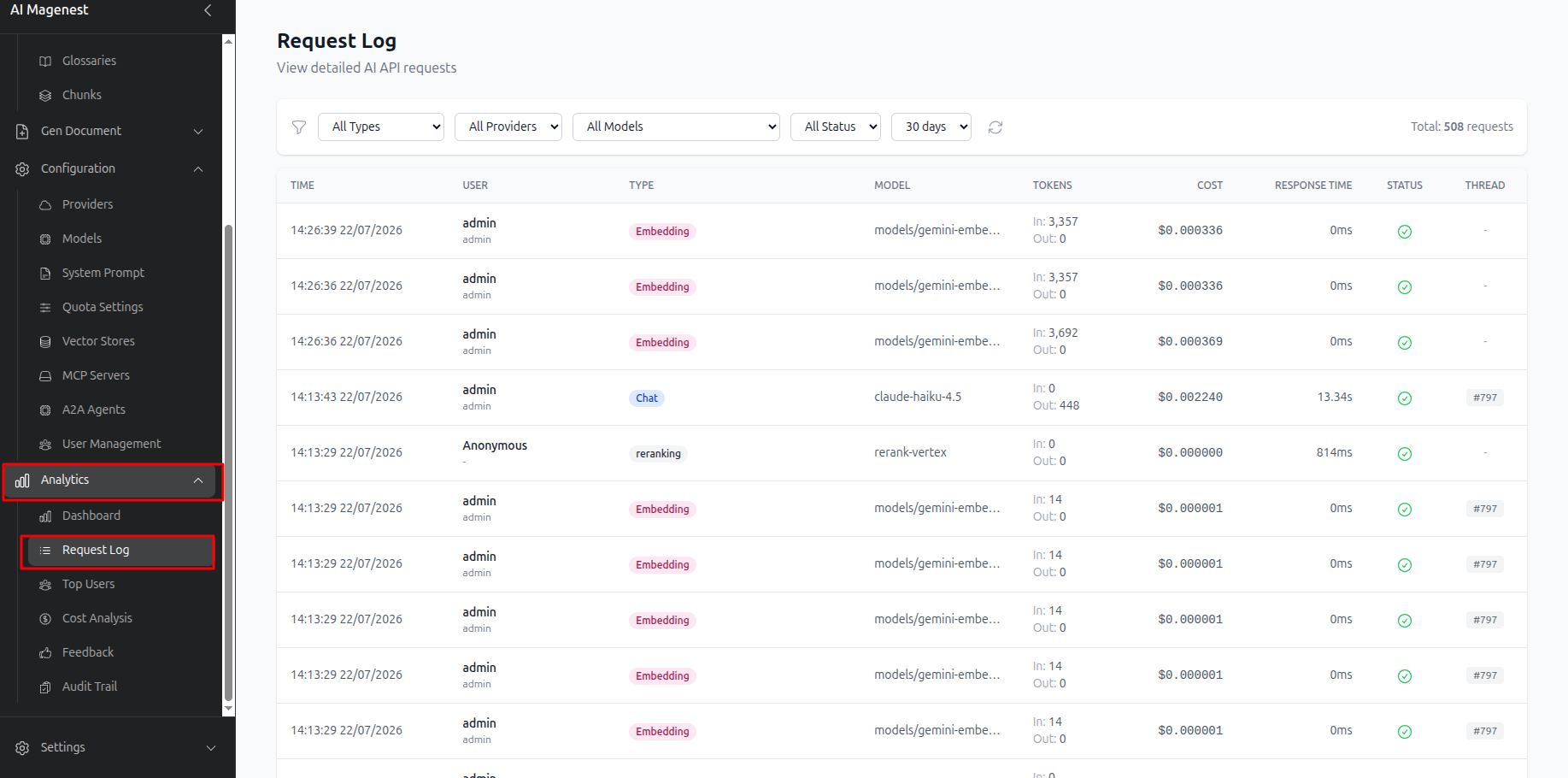Click the filter funnel icon
The image size is (1568, 778).
[299, 127]
